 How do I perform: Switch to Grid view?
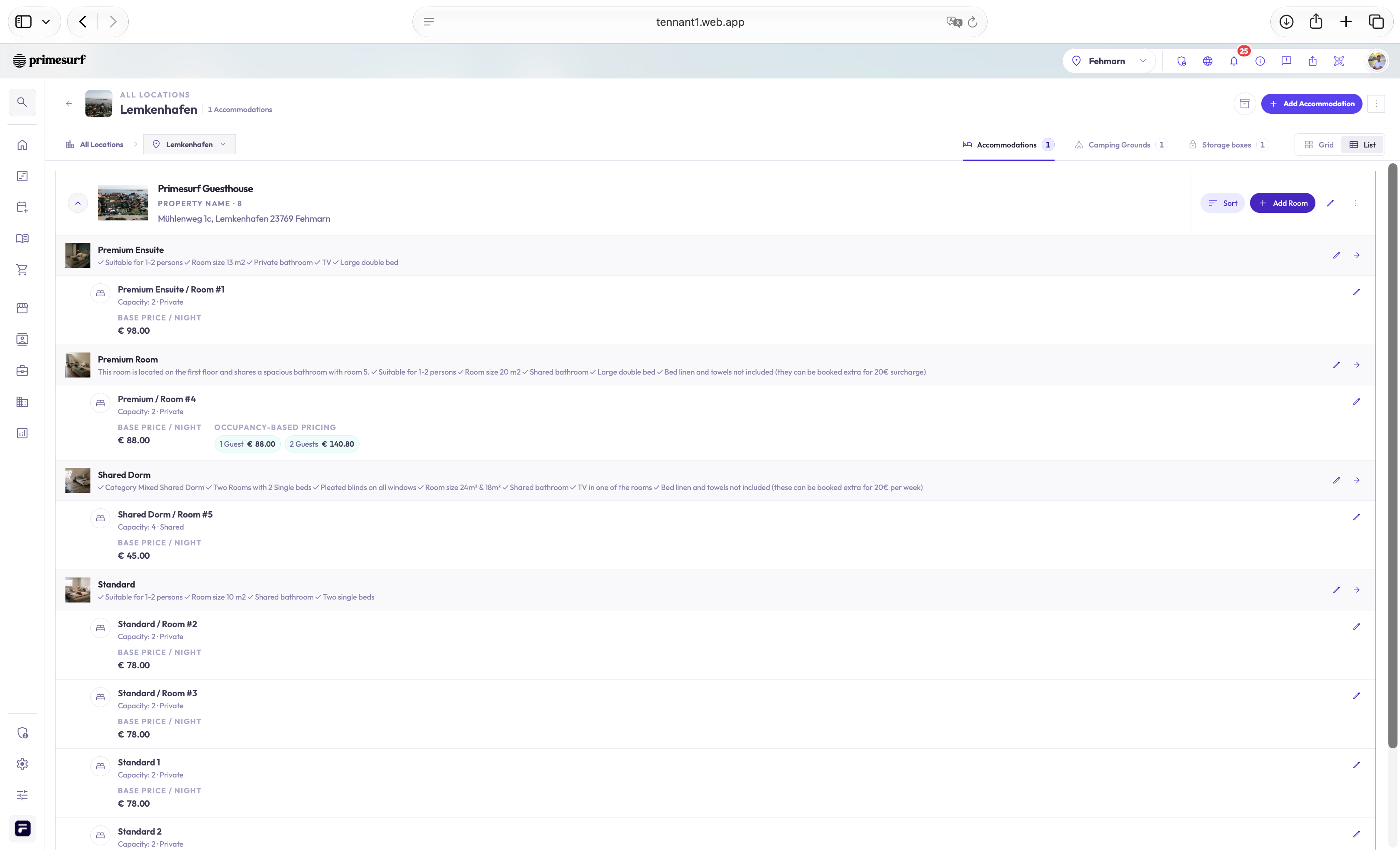[1319, 145]
